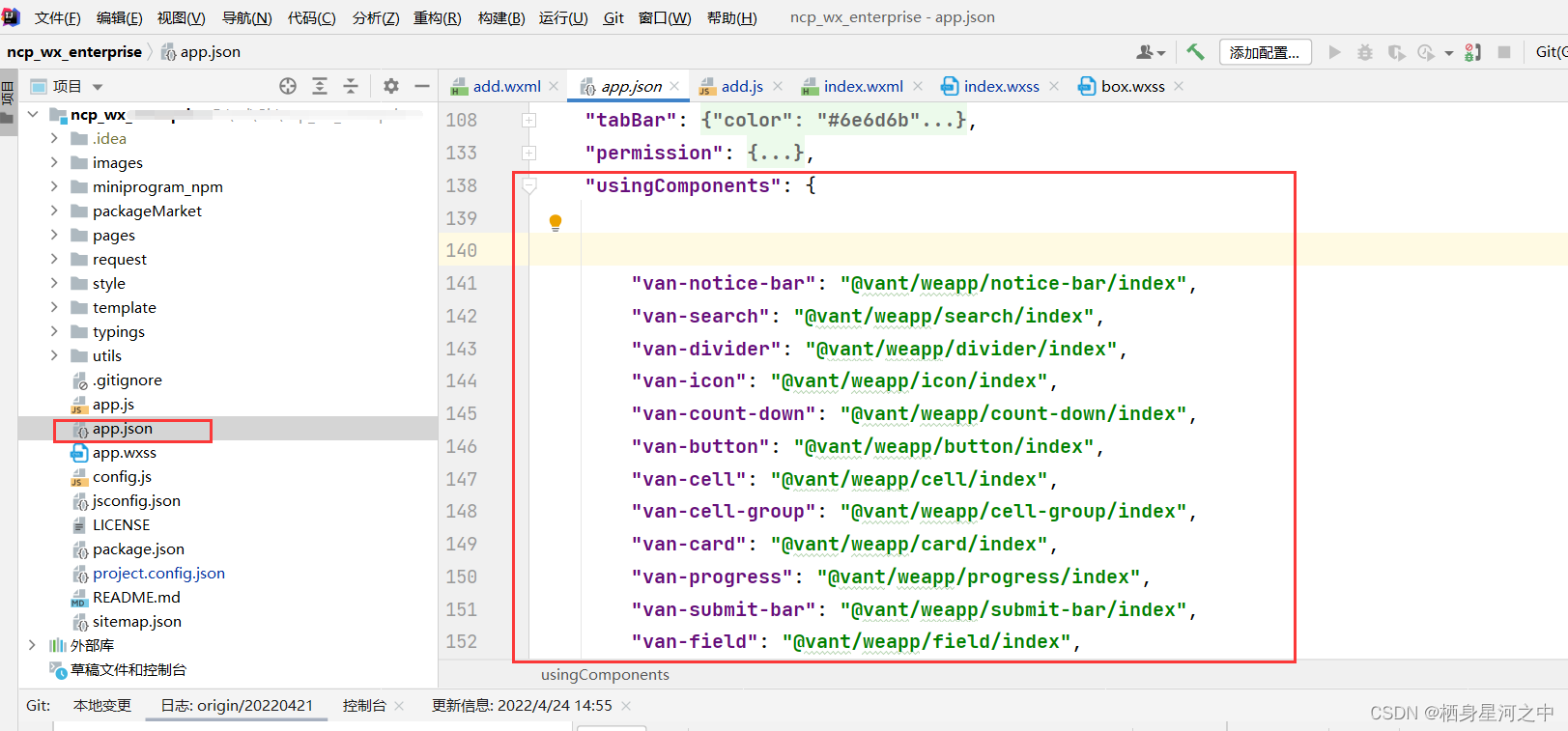Click line number 145 in gutter

click(462, 413)
